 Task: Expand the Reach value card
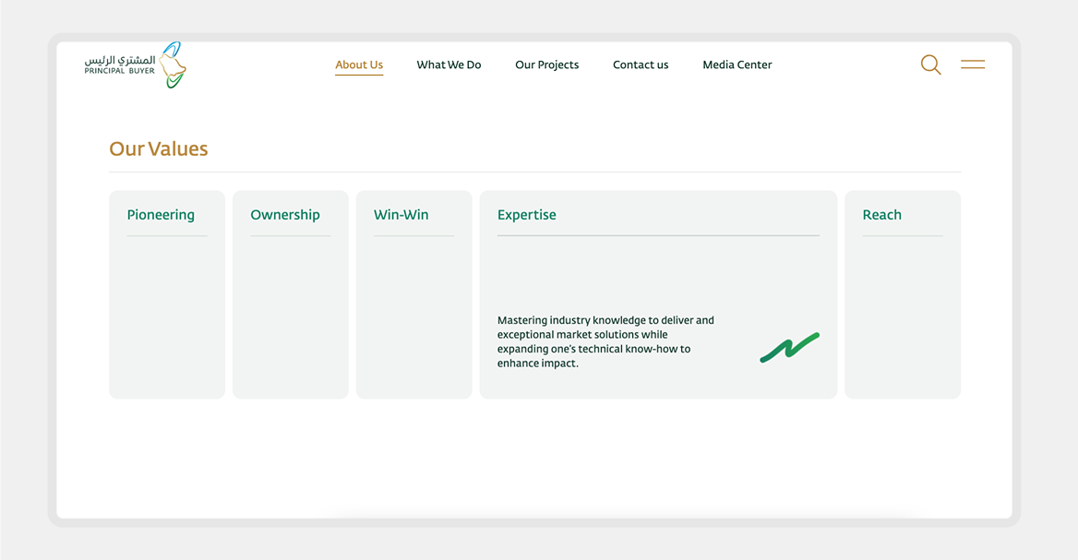click(x=902, y=294)
